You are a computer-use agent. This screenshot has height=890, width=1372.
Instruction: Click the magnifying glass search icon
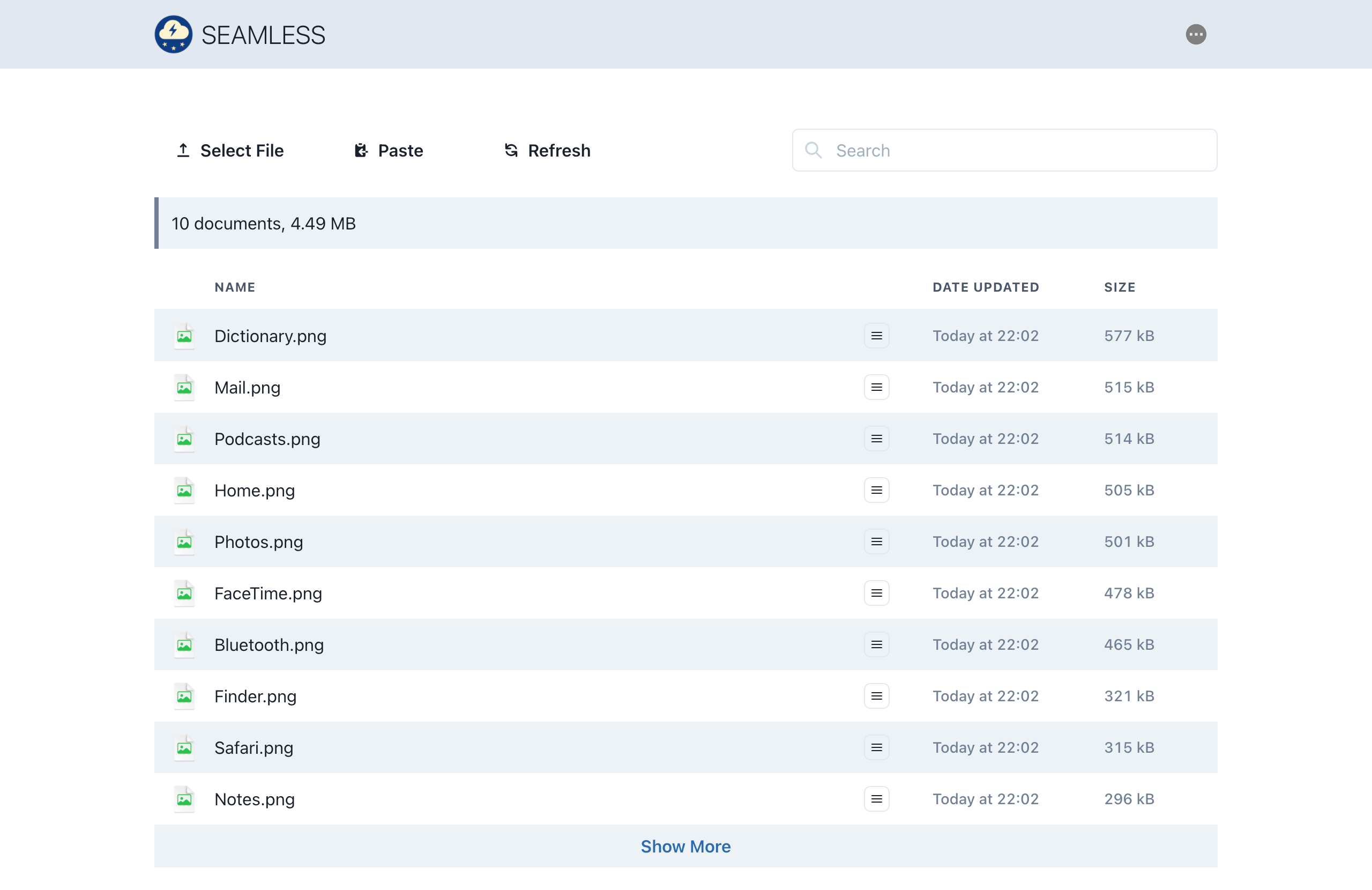coord(813,151)
